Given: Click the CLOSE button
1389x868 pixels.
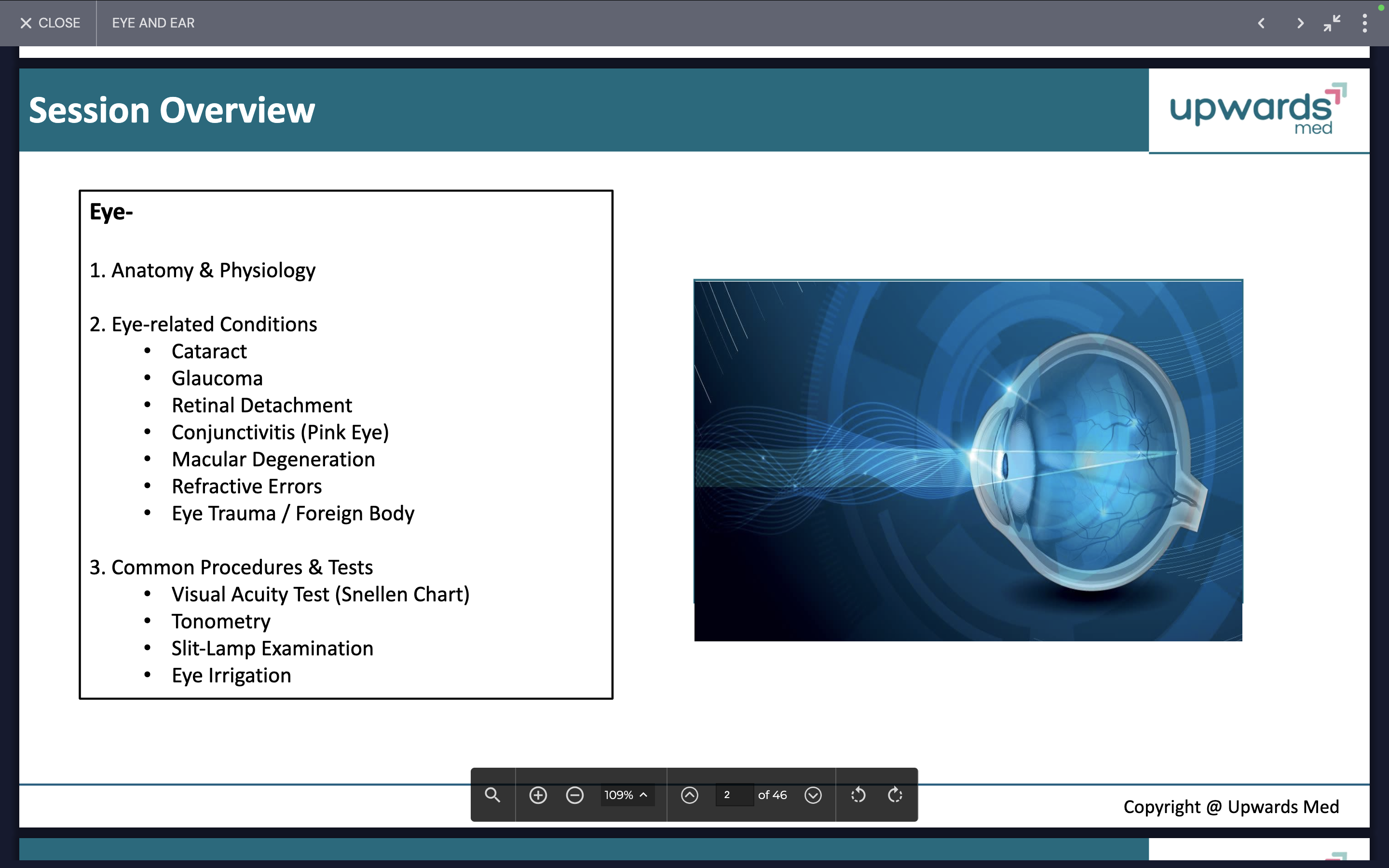Looking at the screenshot, I should tap(51, 23).
